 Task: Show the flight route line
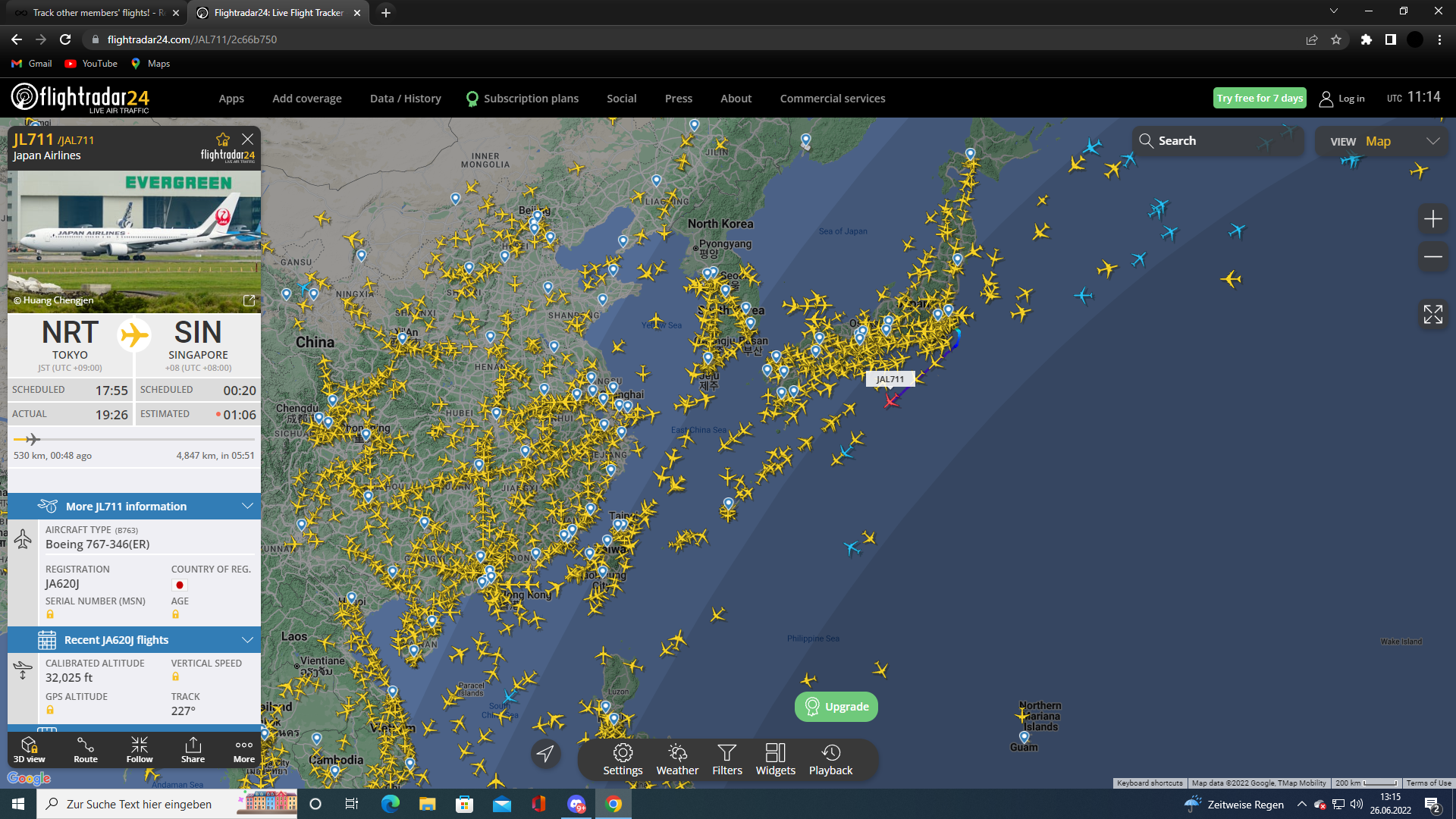click(85, 749)
